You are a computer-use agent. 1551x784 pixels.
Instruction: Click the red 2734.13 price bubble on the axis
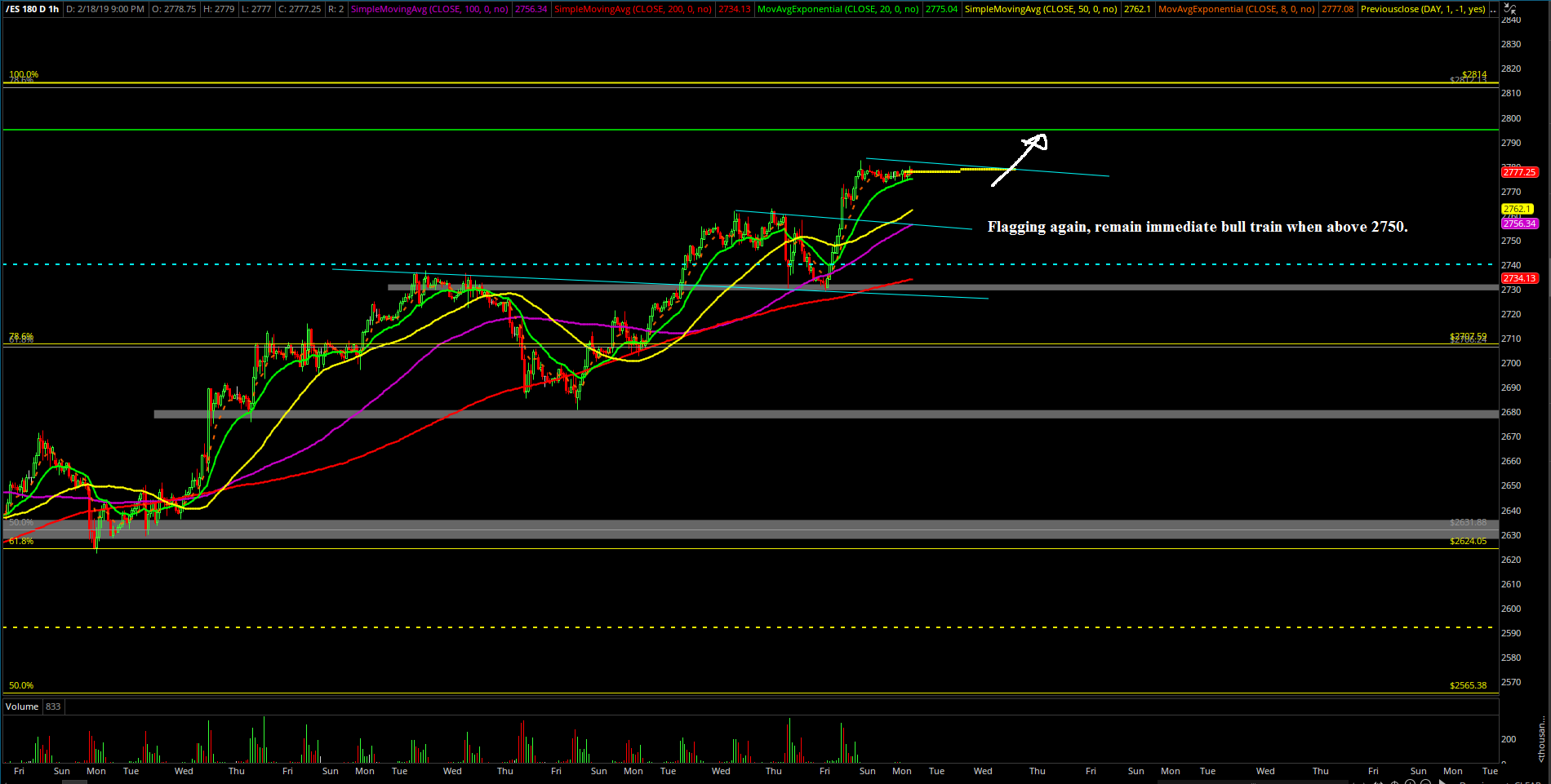tap(1520, 278)
